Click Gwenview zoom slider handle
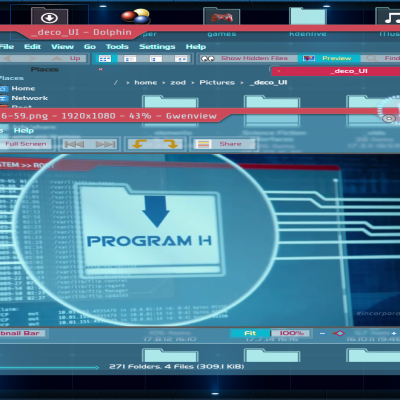 point(339,333)
